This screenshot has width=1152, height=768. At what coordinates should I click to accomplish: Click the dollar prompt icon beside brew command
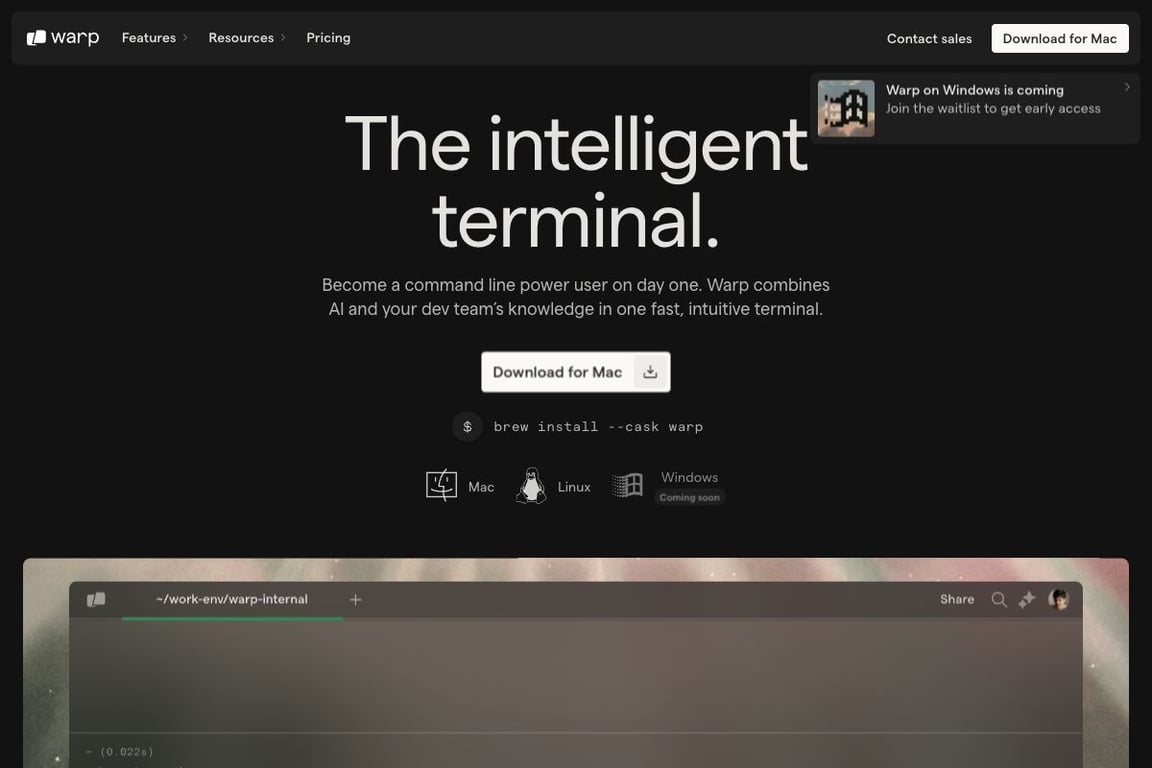click(467, 426)
